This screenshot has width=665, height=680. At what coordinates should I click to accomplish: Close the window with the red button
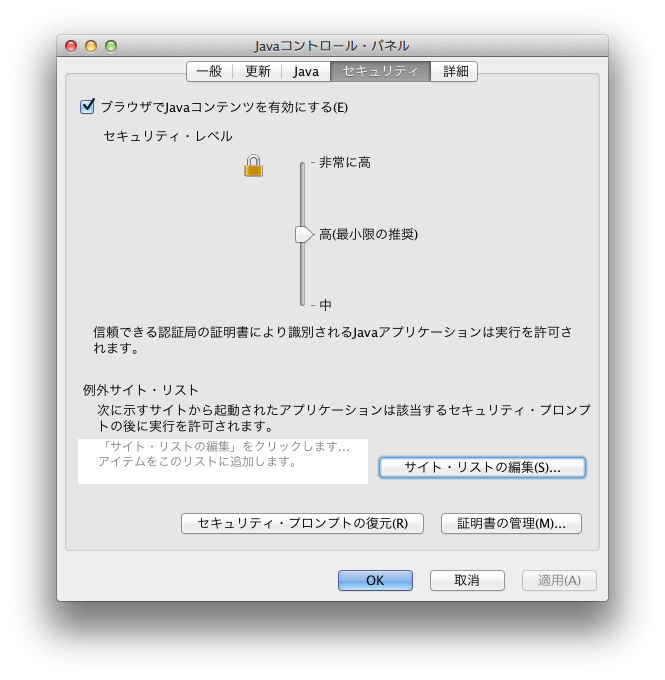tap(71, 46)
